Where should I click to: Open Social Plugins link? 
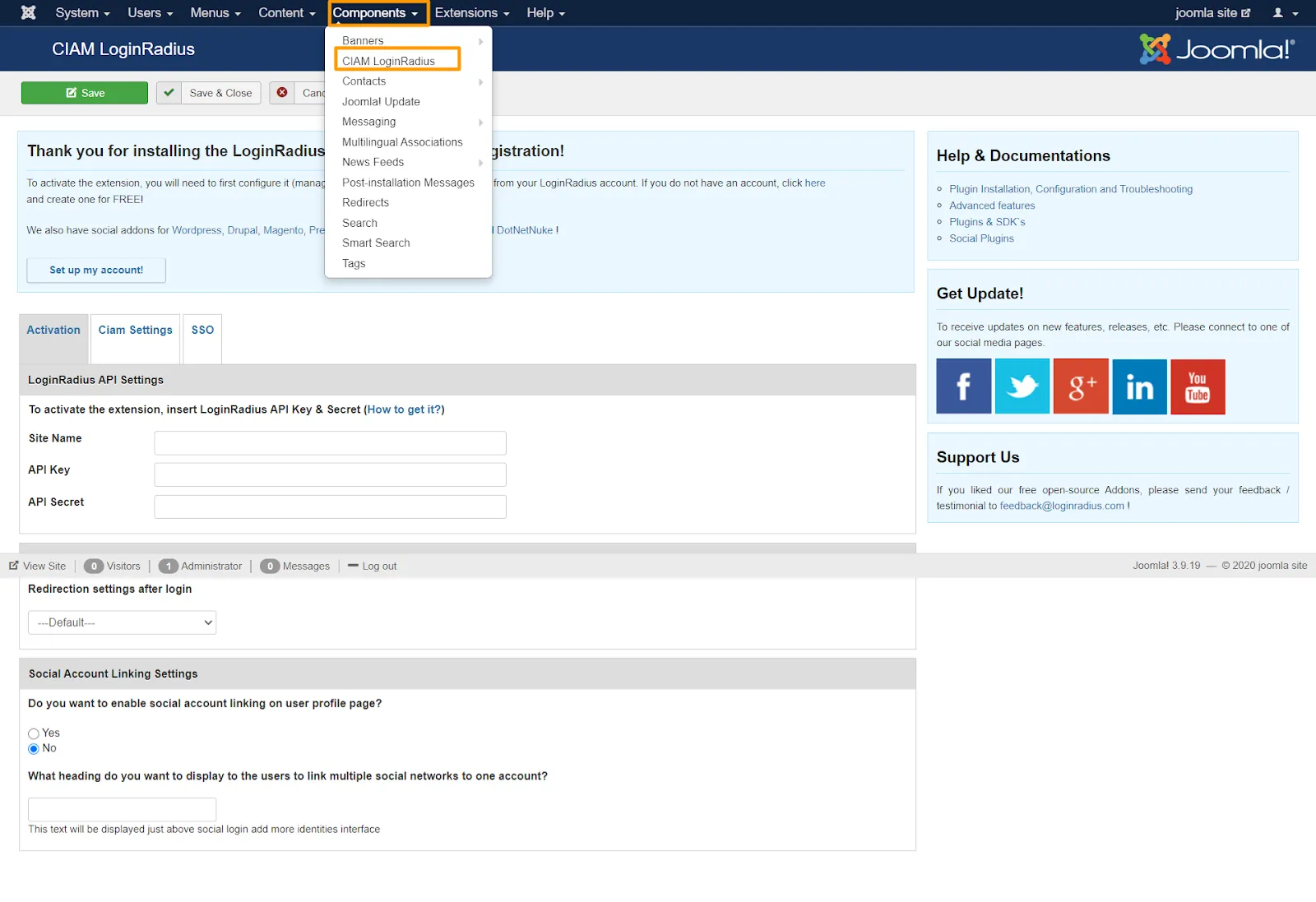pos(981,238)
